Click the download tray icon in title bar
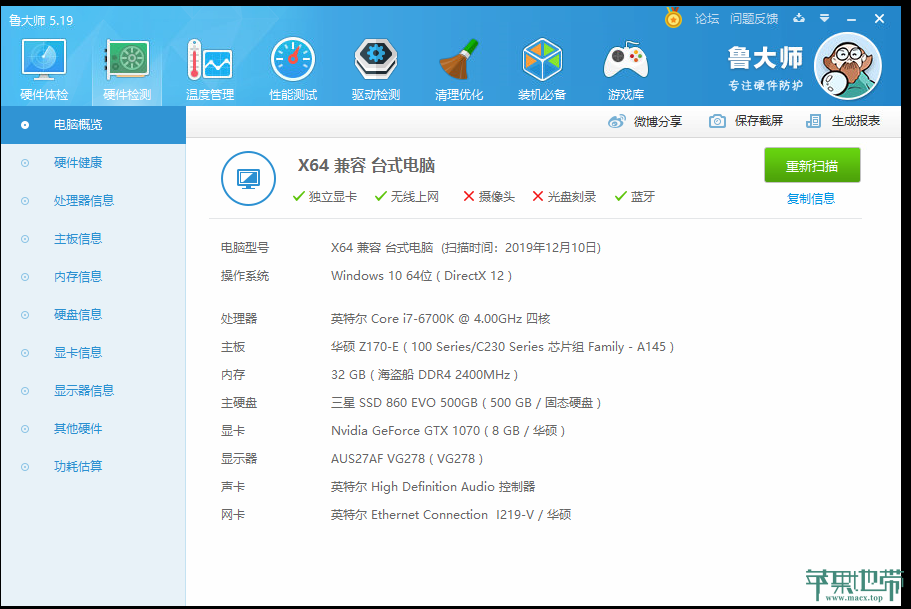 [x=799, y=18]
